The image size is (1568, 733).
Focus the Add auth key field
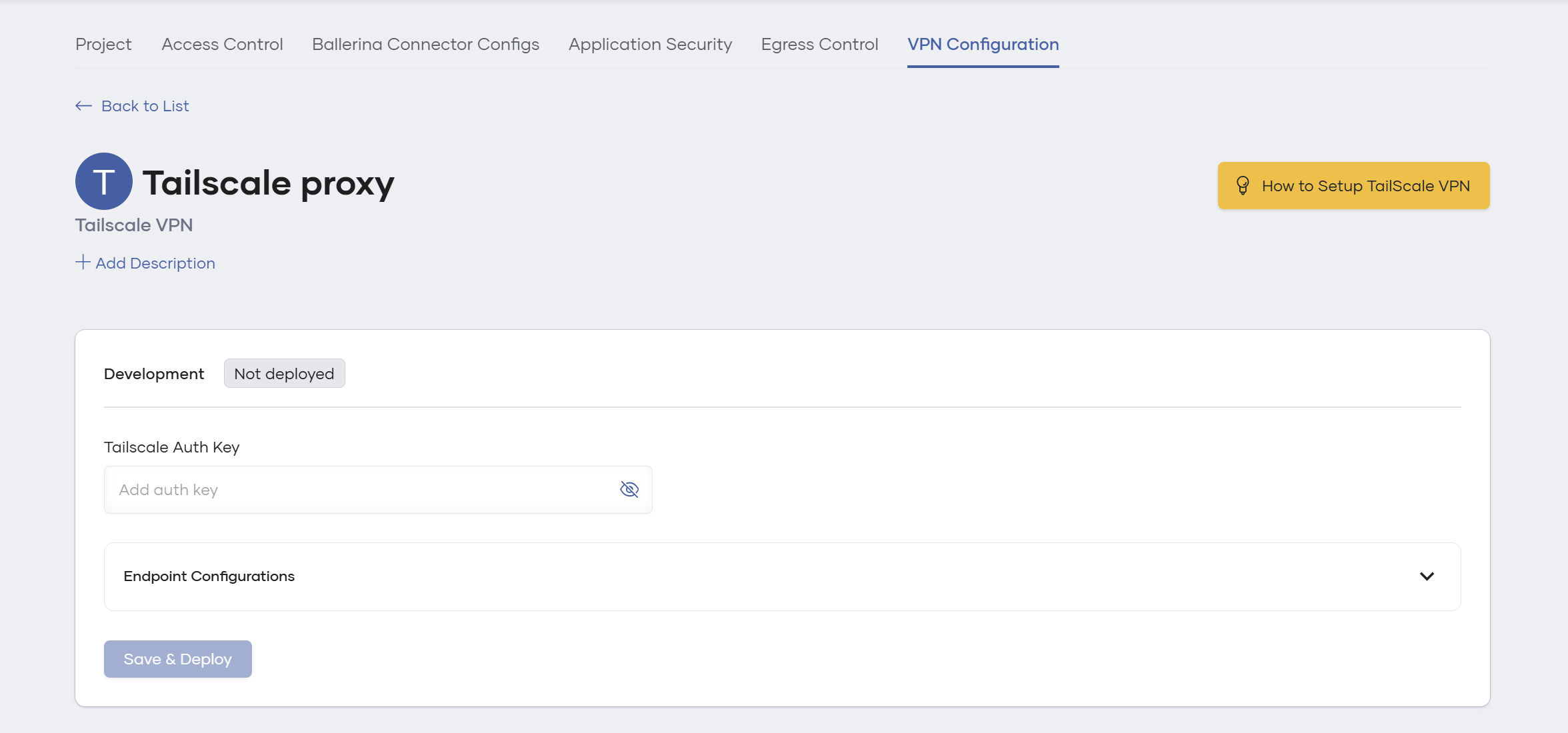(x=378, y=490)
